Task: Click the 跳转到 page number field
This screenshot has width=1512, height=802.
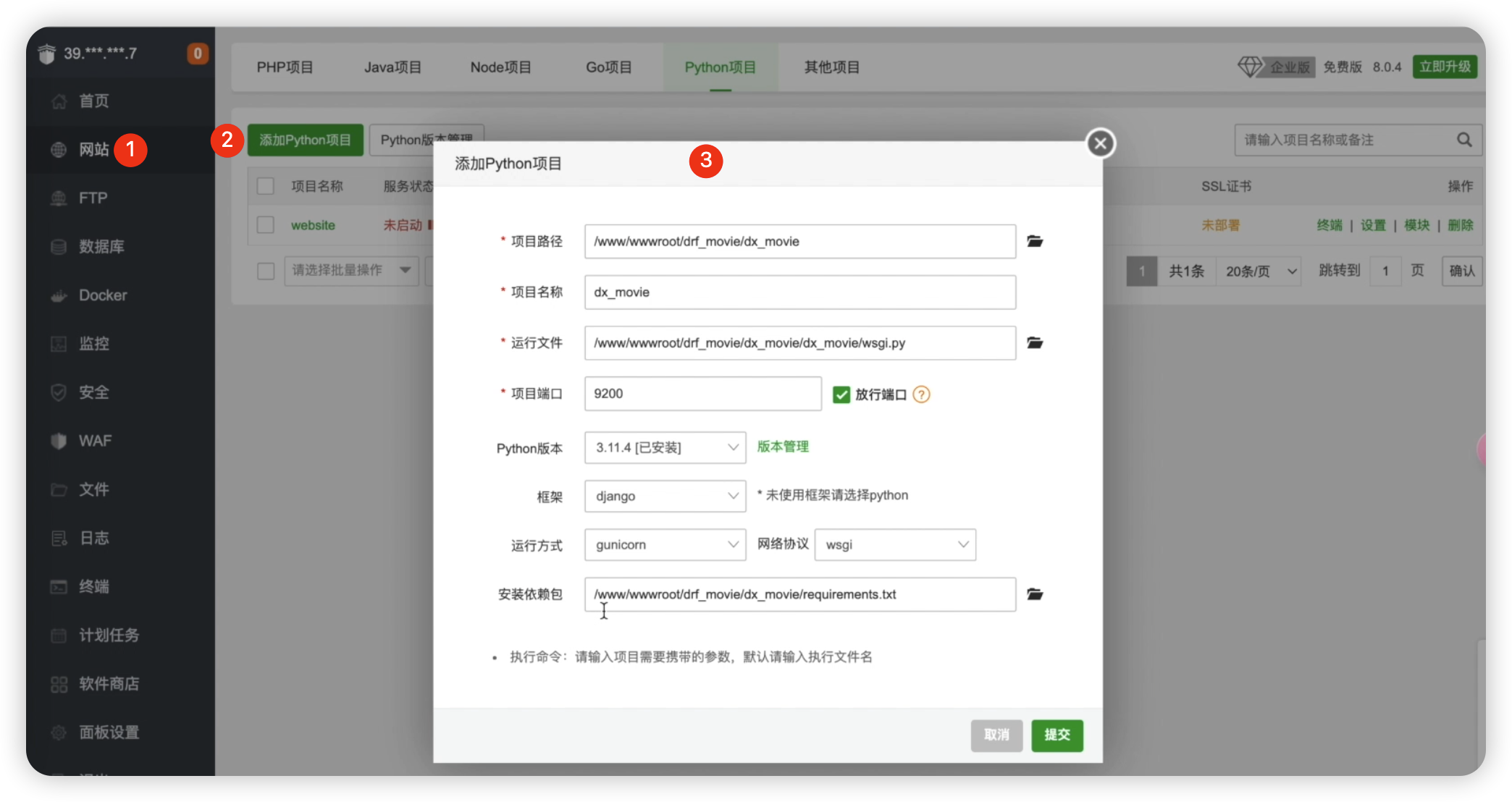Action: coord(1385,271)
